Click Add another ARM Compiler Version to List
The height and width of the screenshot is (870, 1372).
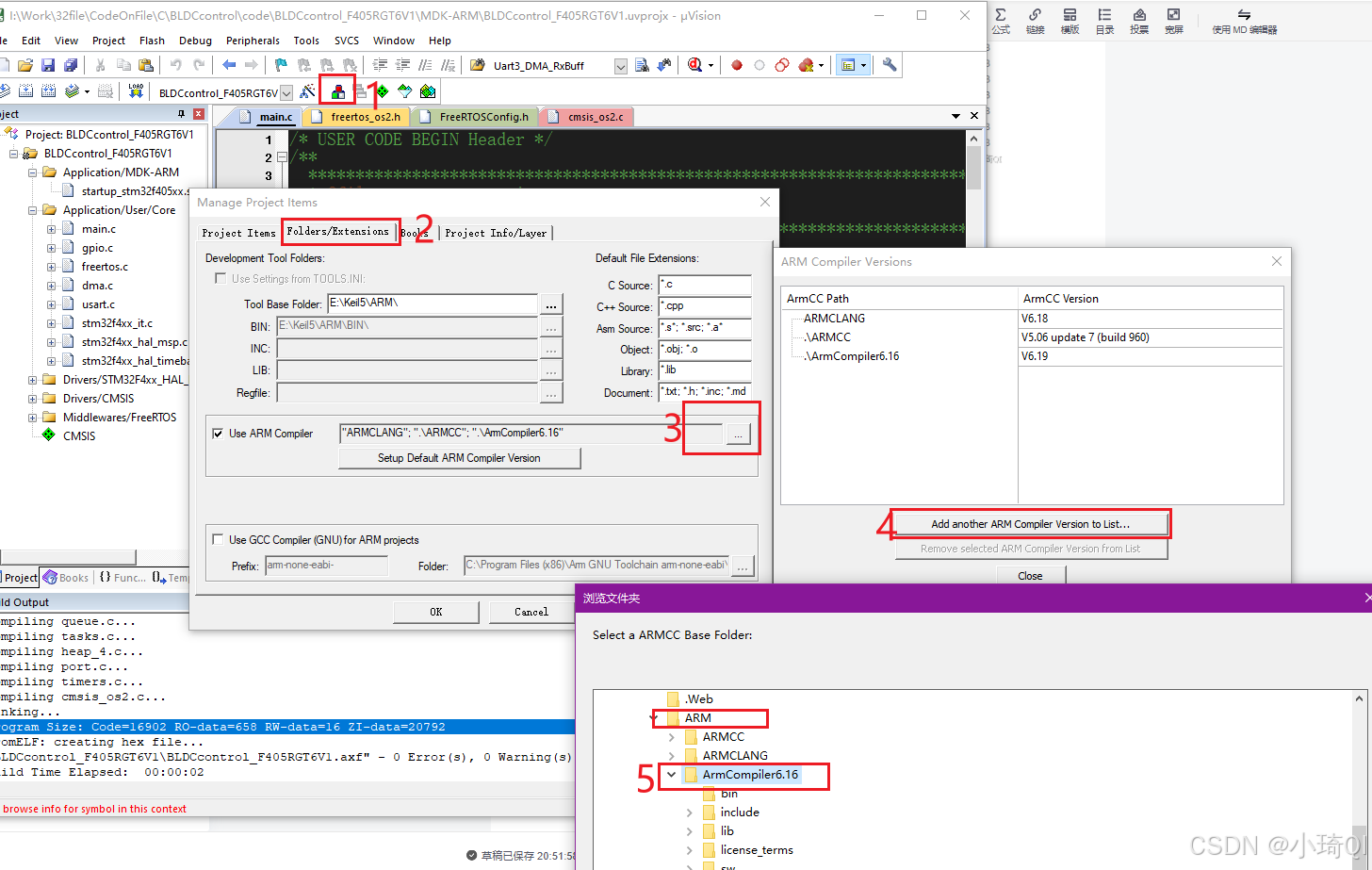(1031, 524)
